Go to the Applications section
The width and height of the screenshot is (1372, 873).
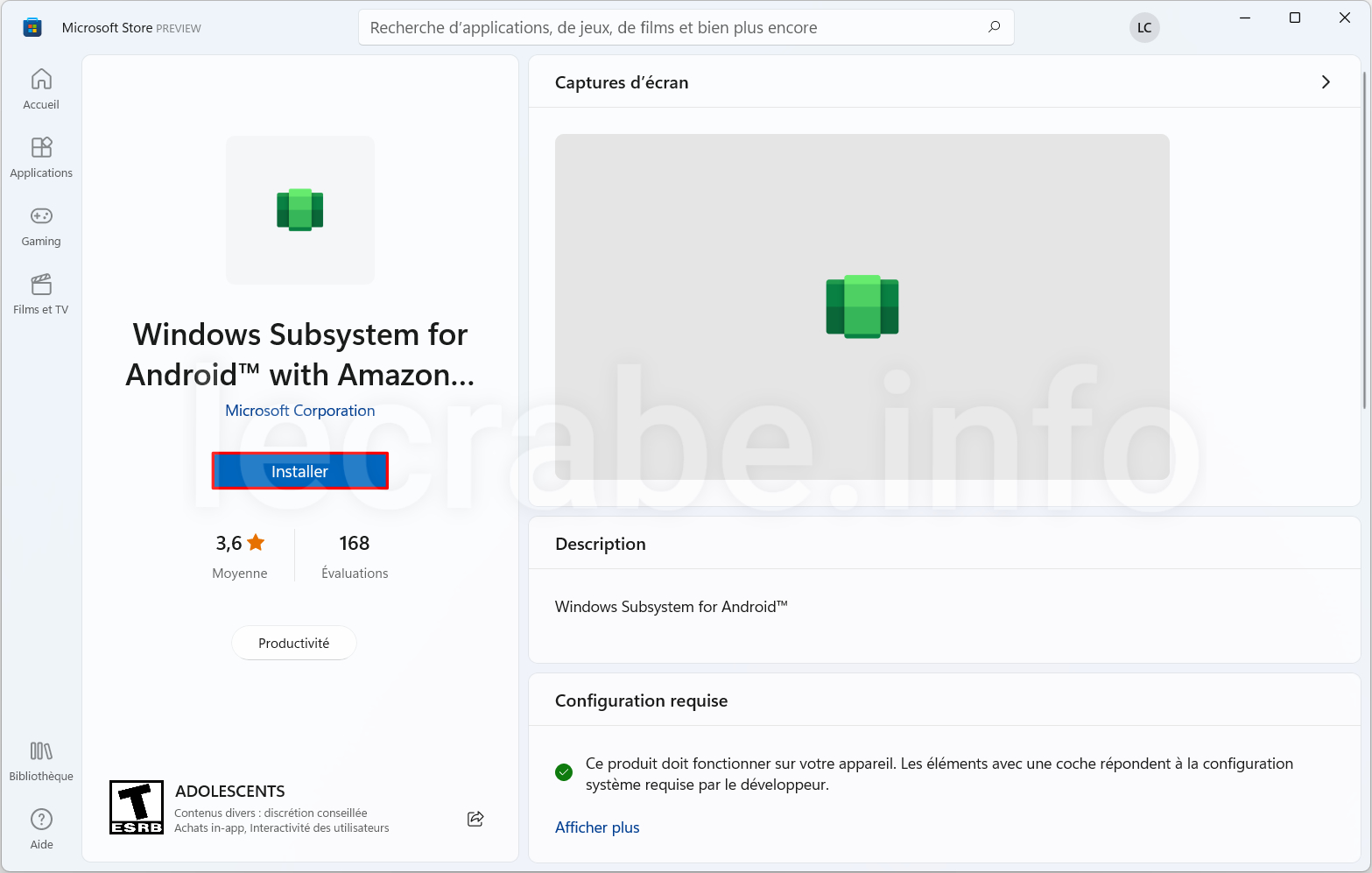pyautogui.click(x=41, y=158)
